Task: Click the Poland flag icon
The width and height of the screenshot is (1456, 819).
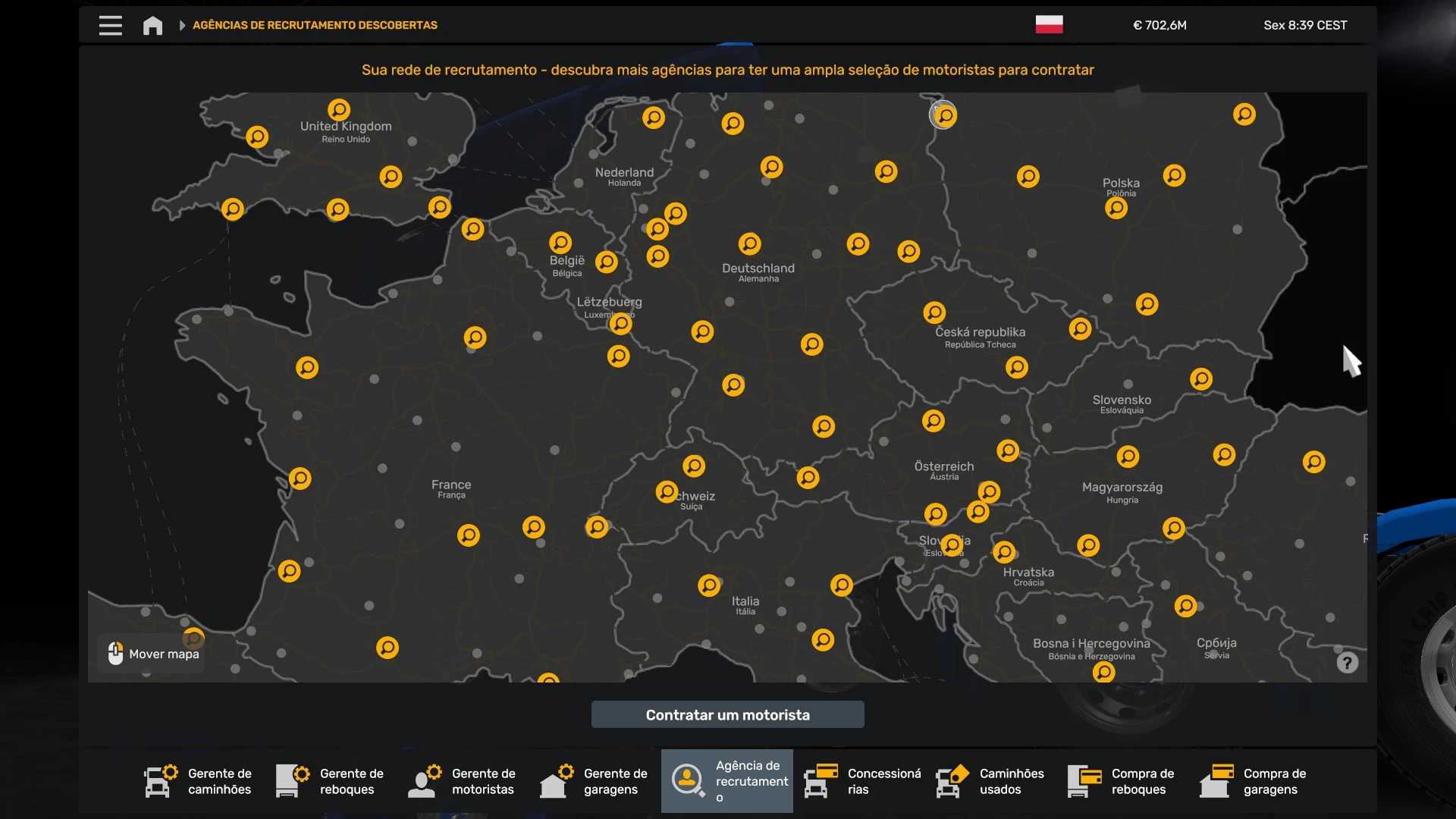Action: (1049, 24)
